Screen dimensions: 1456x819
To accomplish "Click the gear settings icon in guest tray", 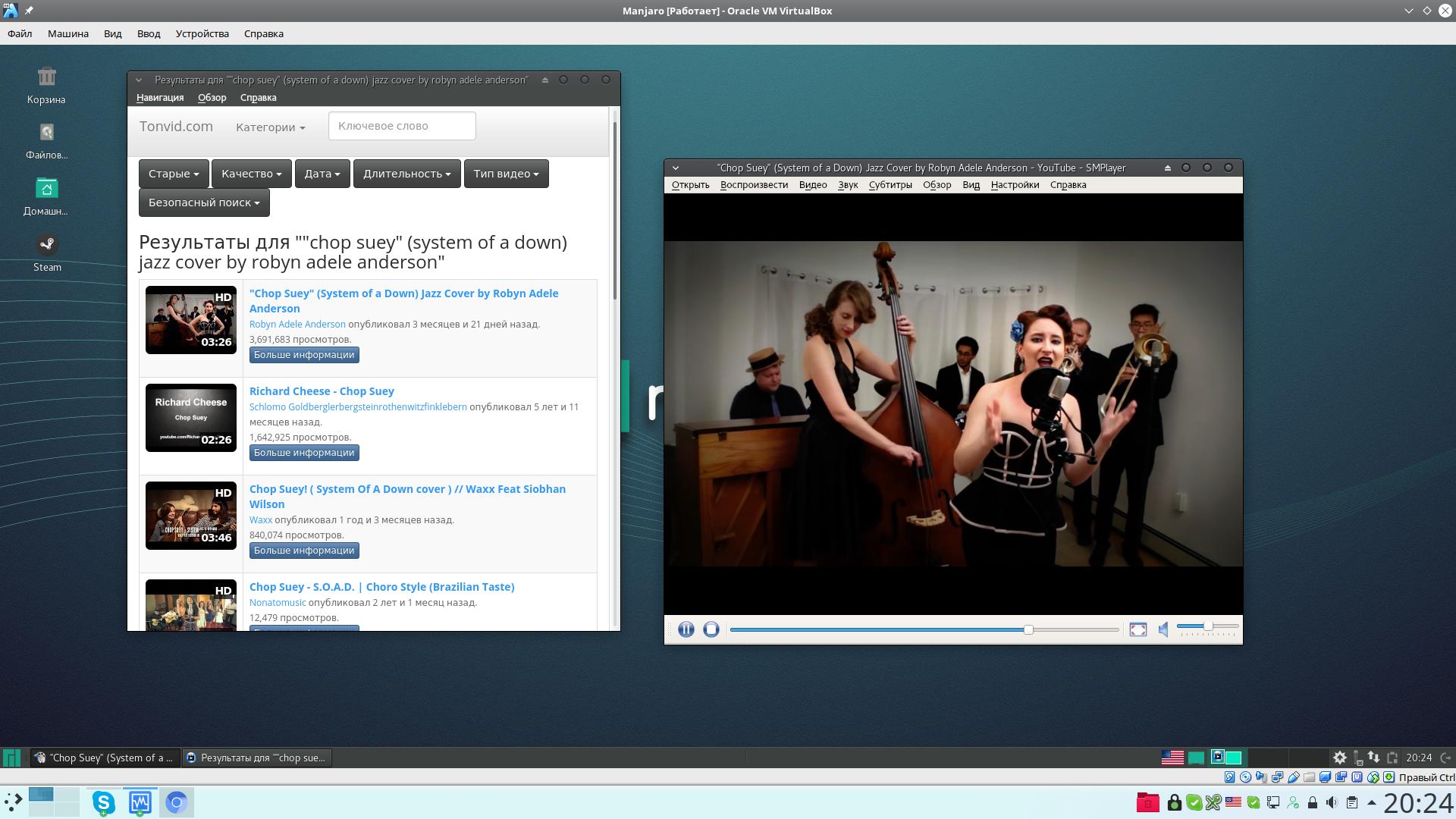I will tap(1340, 758).
